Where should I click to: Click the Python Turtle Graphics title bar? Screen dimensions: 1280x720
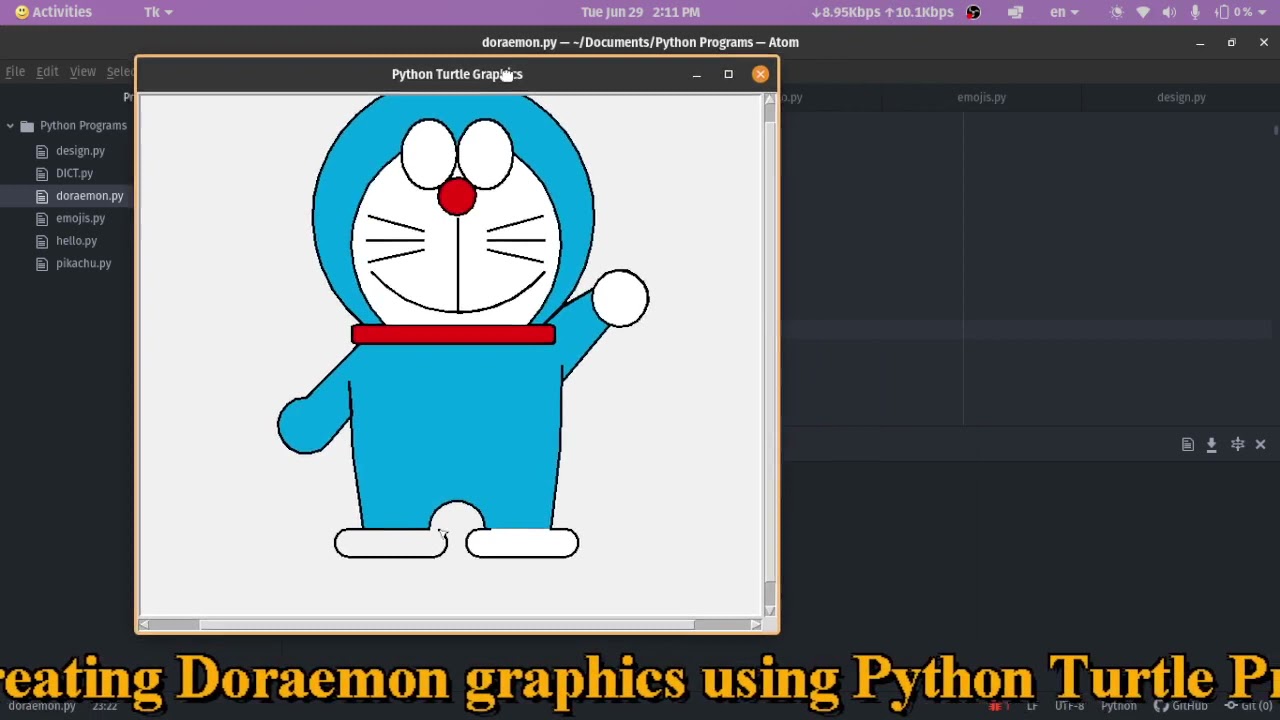[457, 74]
